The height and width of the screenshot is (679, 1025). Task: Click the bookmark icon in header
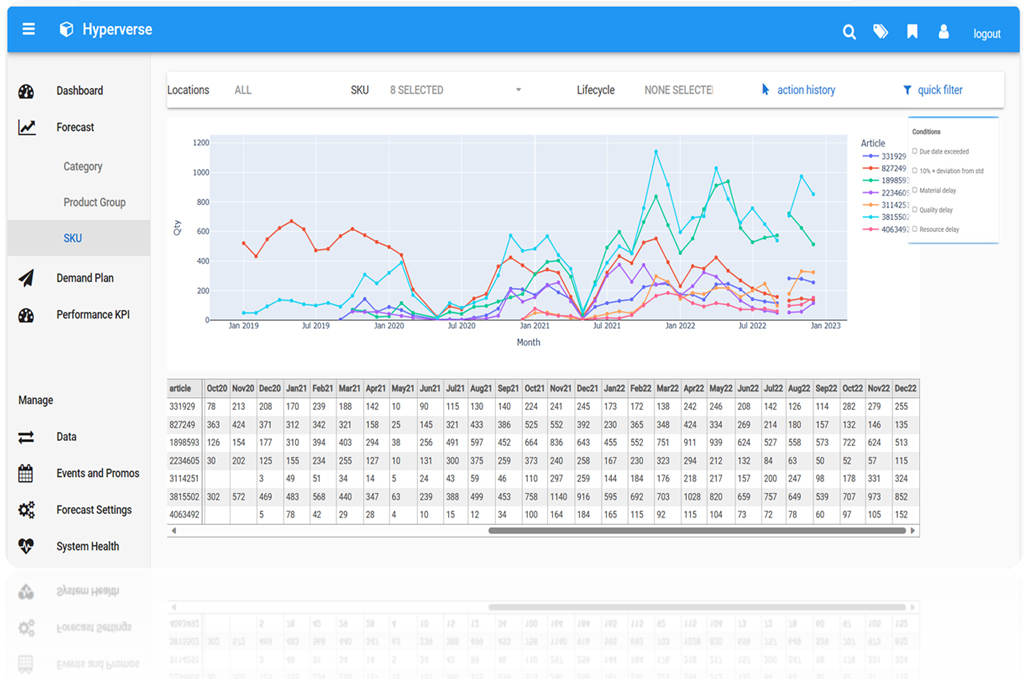(x=912, y=31)
